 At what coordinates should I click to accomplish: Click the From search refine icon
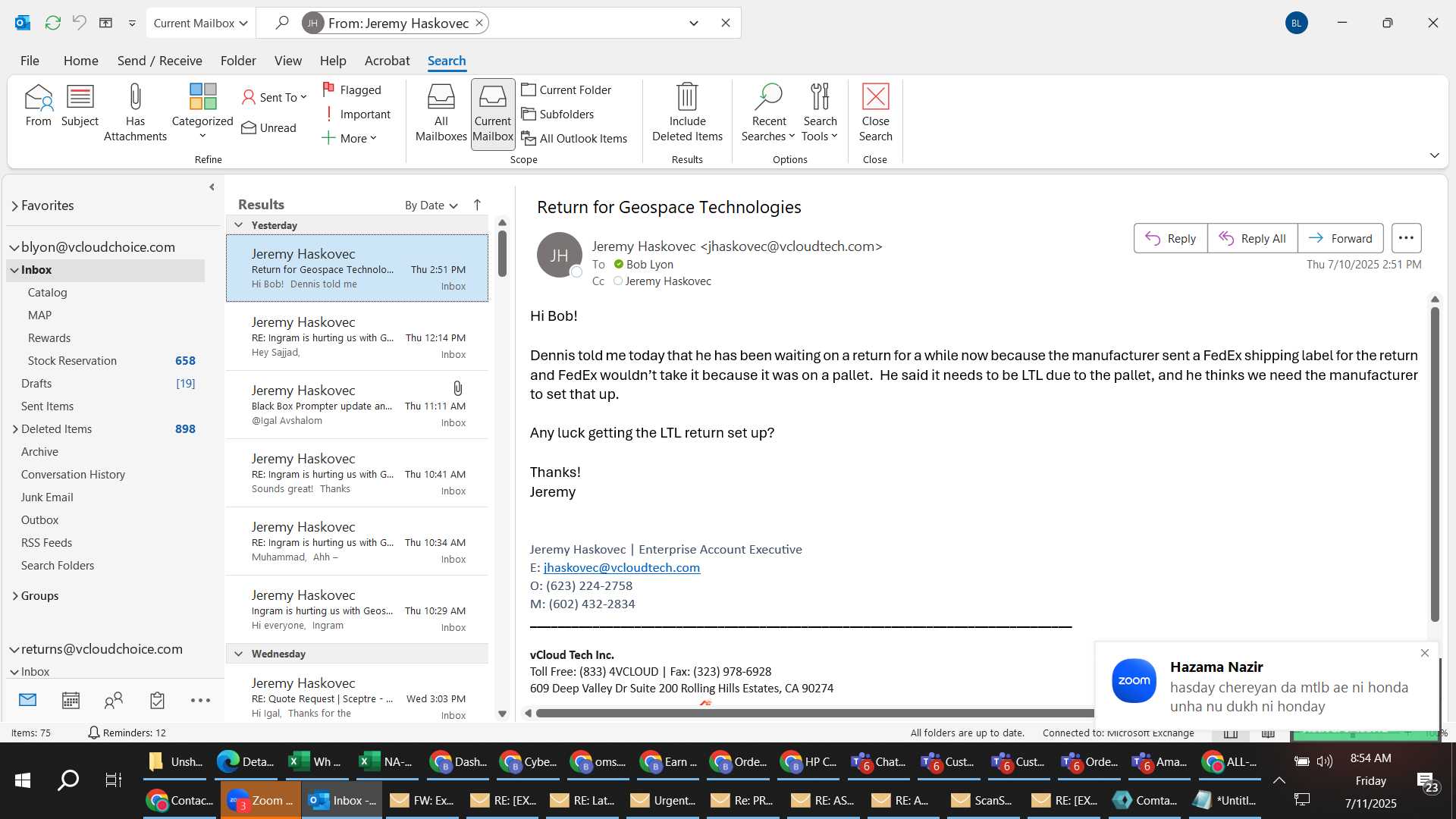pyautogui.click(x=38, y=105)
